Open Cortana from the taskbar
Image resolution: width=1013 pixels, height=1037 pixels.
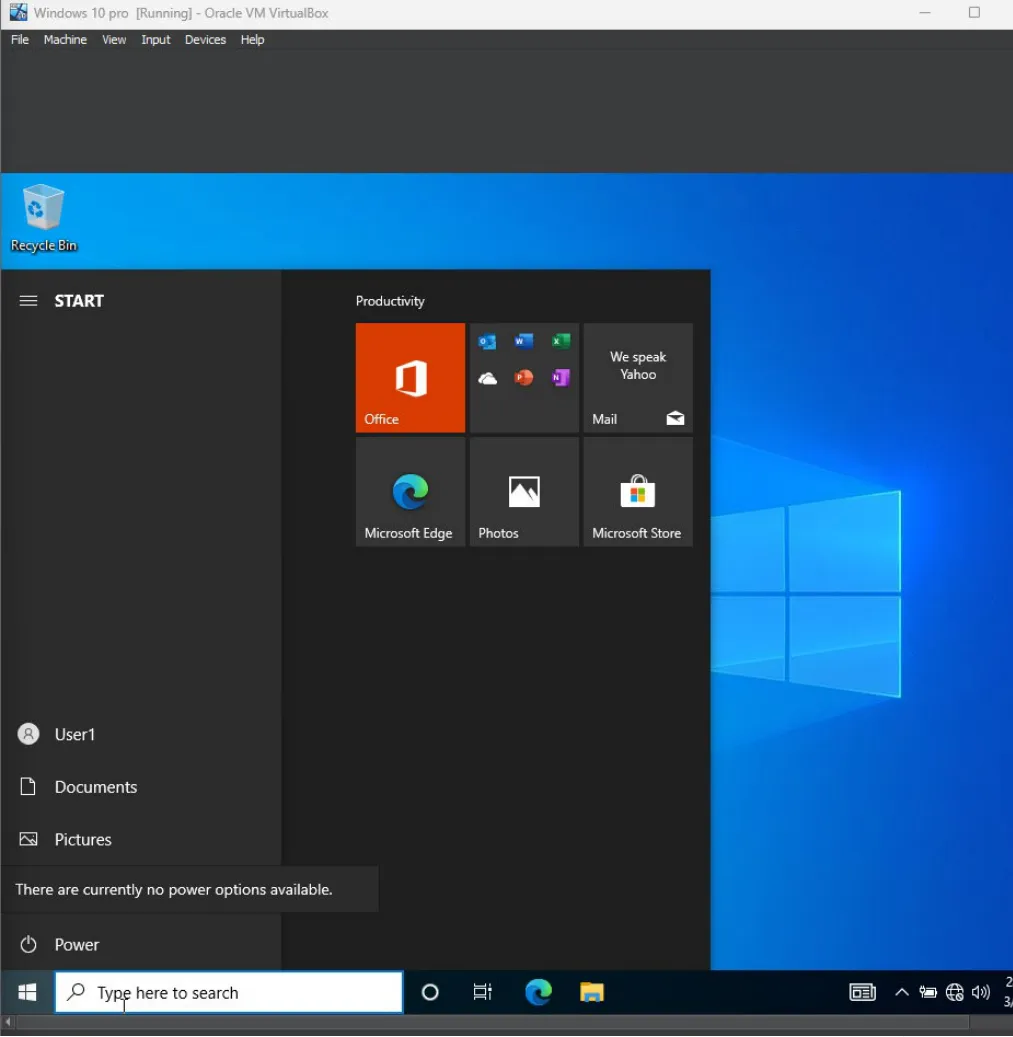coord(430,992)
